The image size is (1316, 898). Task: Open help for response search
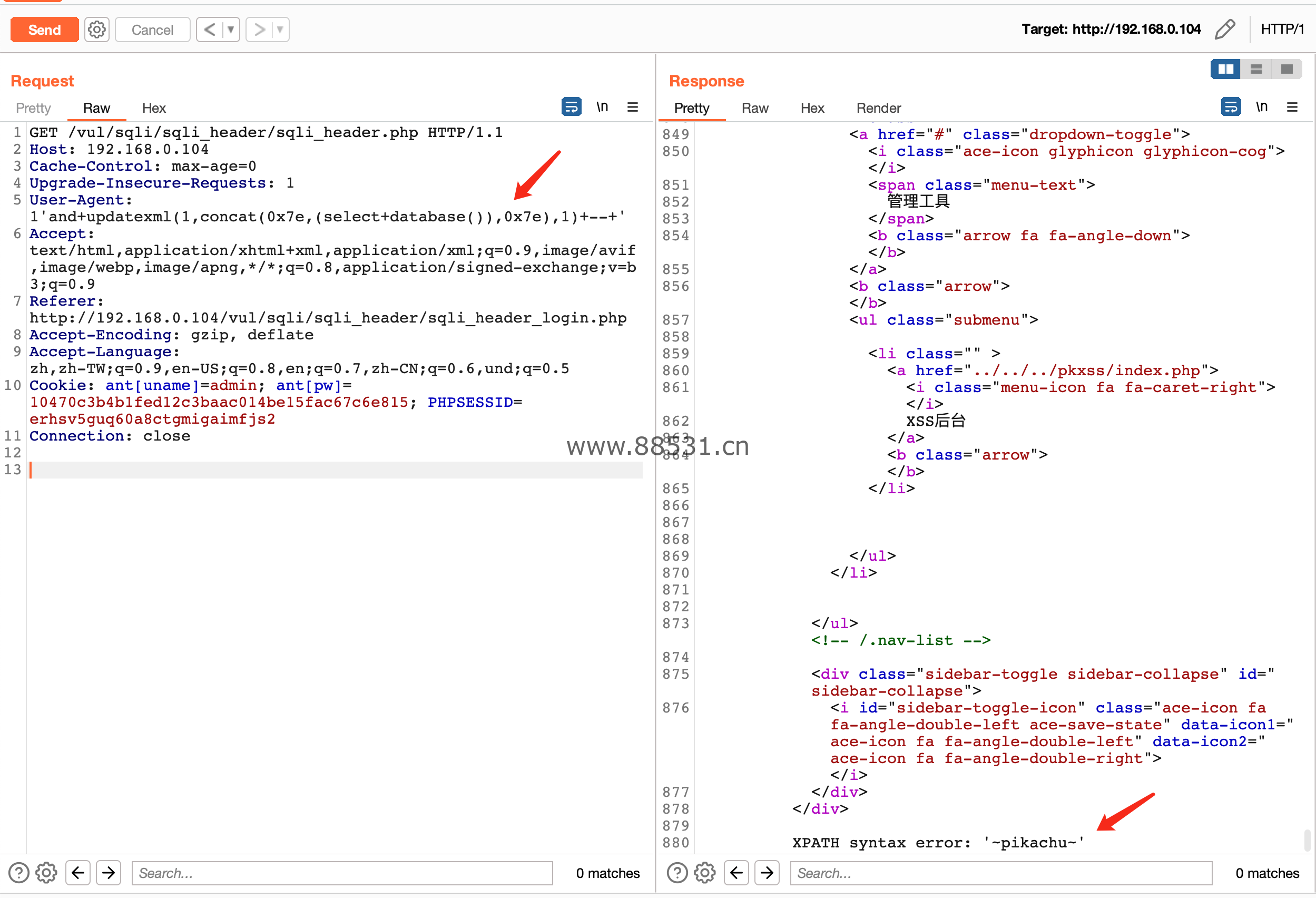click(677, 873)
